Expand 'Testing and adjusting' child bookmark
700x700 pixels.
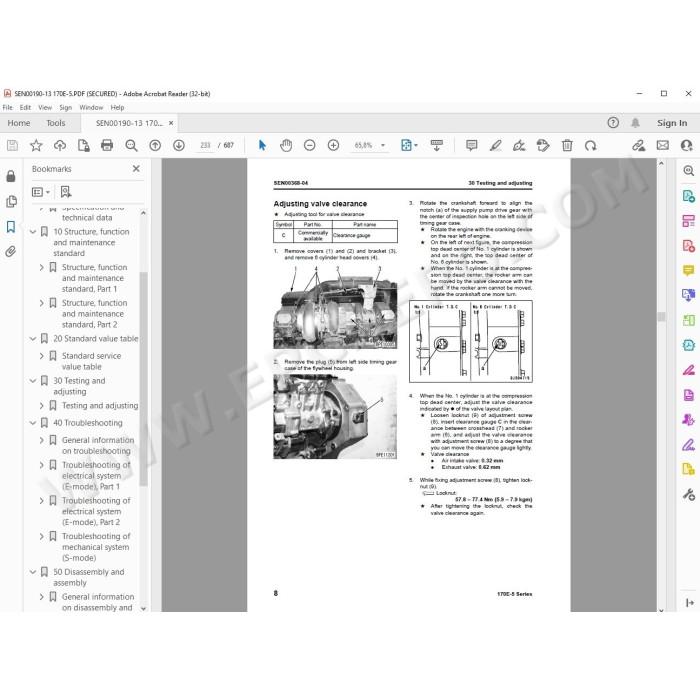coord(42,406)
